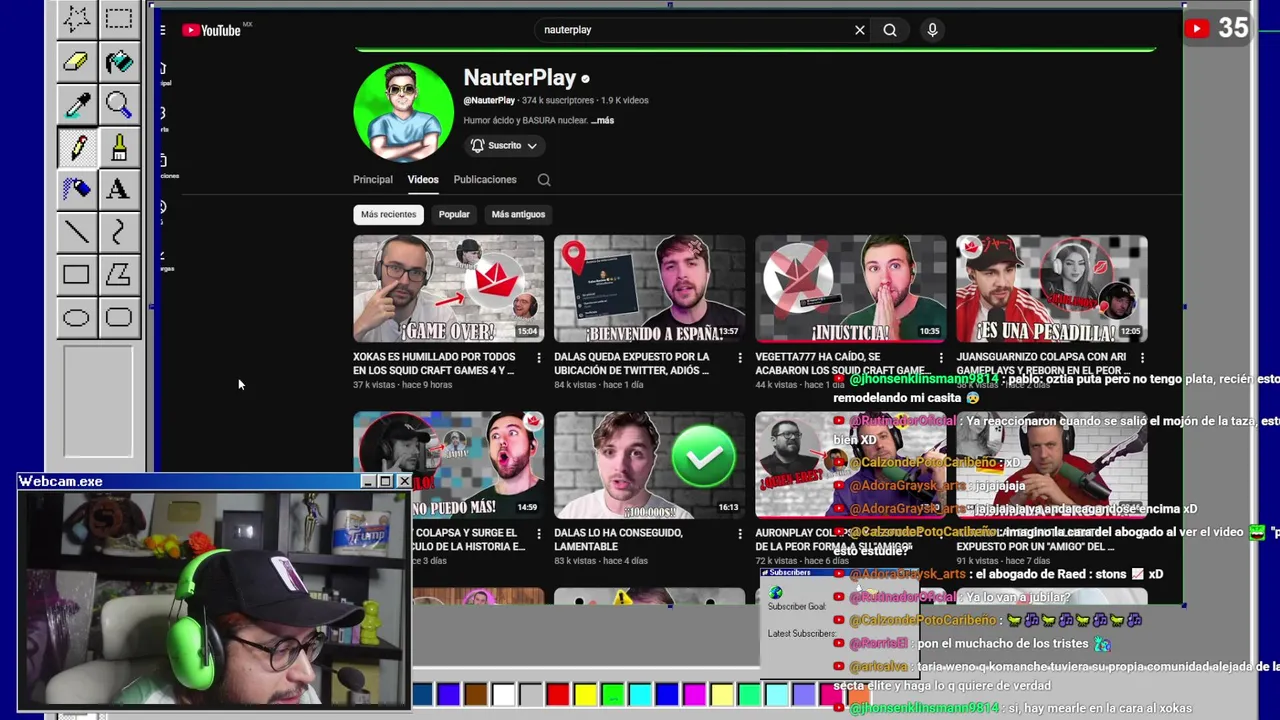The width and height of the screenshot is (1280, 720).
Task: Minimize the Webcam.exe window
Action: pos(368,482)
